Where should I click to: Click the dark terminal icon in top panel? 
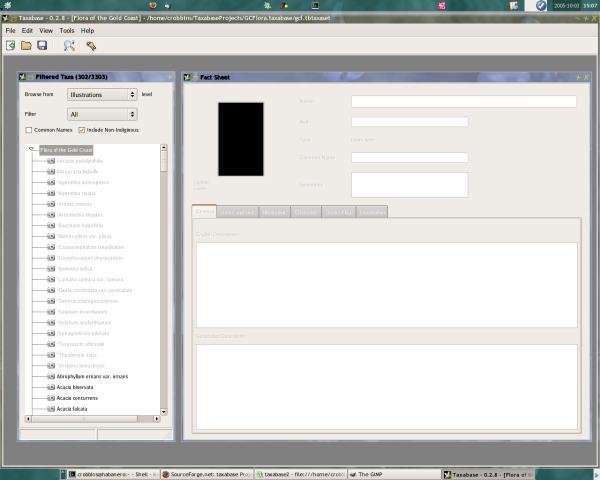pos(315,5)
